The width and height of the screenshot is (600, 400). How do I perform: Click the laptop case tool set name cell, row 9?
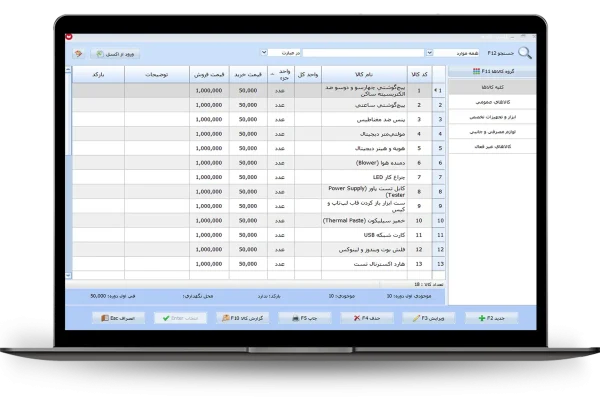(364, 206)
